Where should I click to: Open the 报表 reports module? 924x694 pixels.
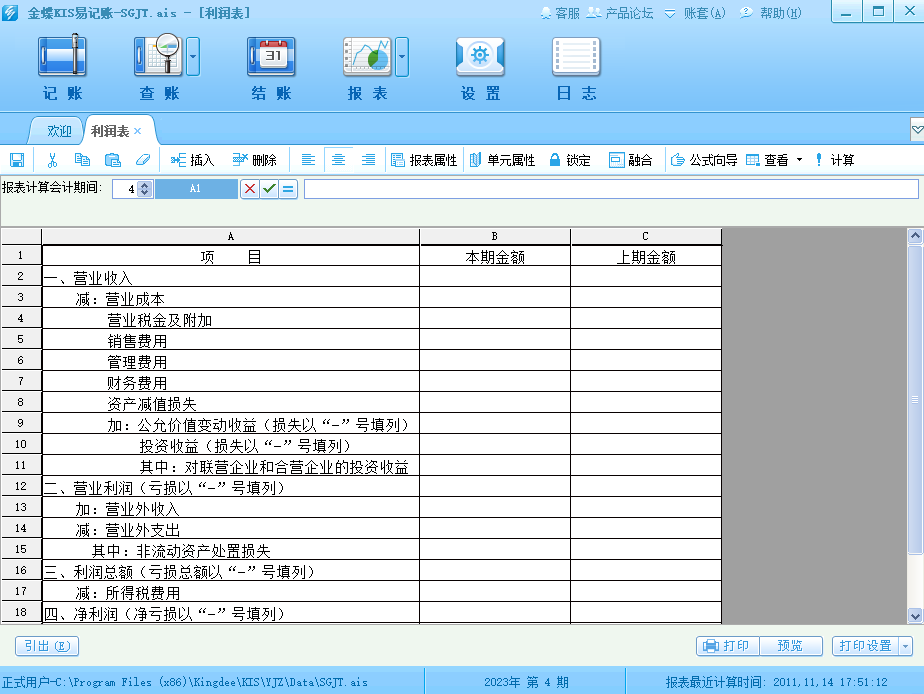click(x=367, y=68)
